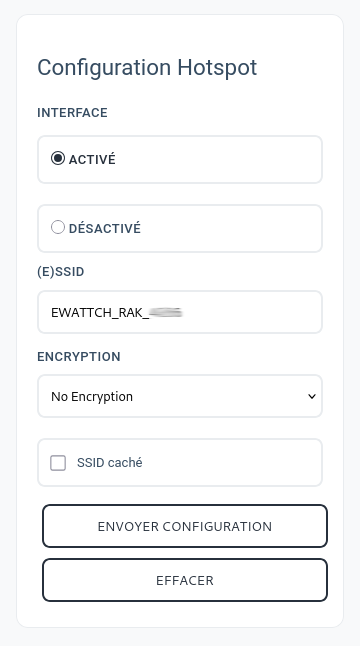Click the empty area of the Activé option box
The height and width of the screenshot is (646, 360).
tap(218, 159)
